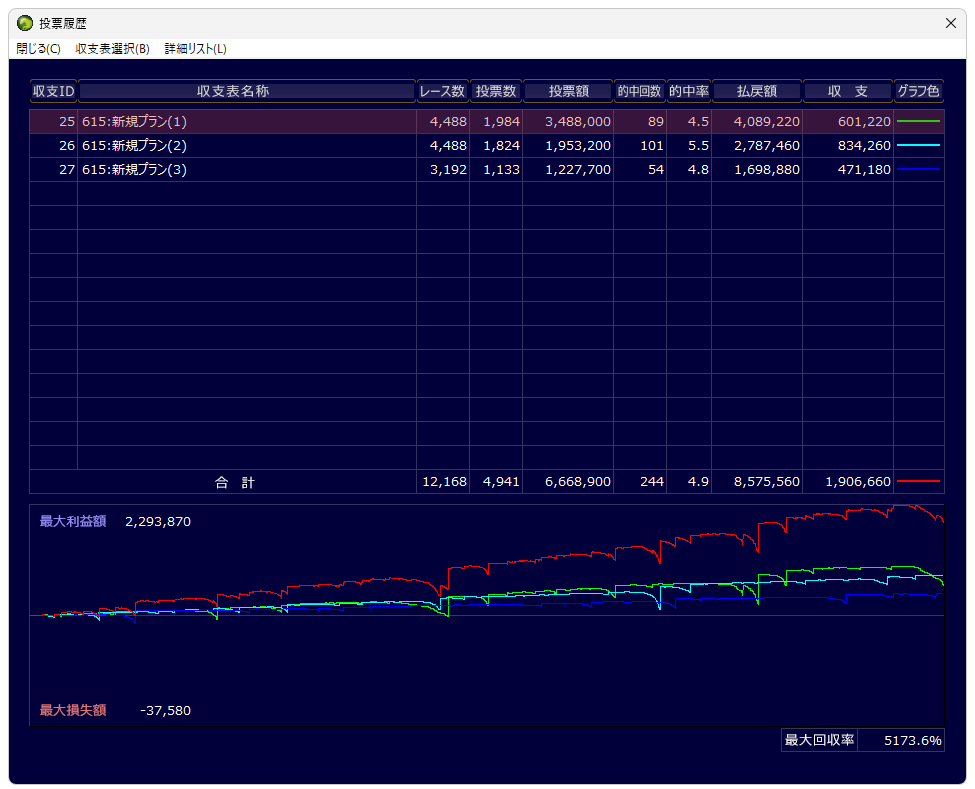The height and width of the screenshot is (789, 975).
Task: Click the 収支ID column header
Action: (53, 91)
